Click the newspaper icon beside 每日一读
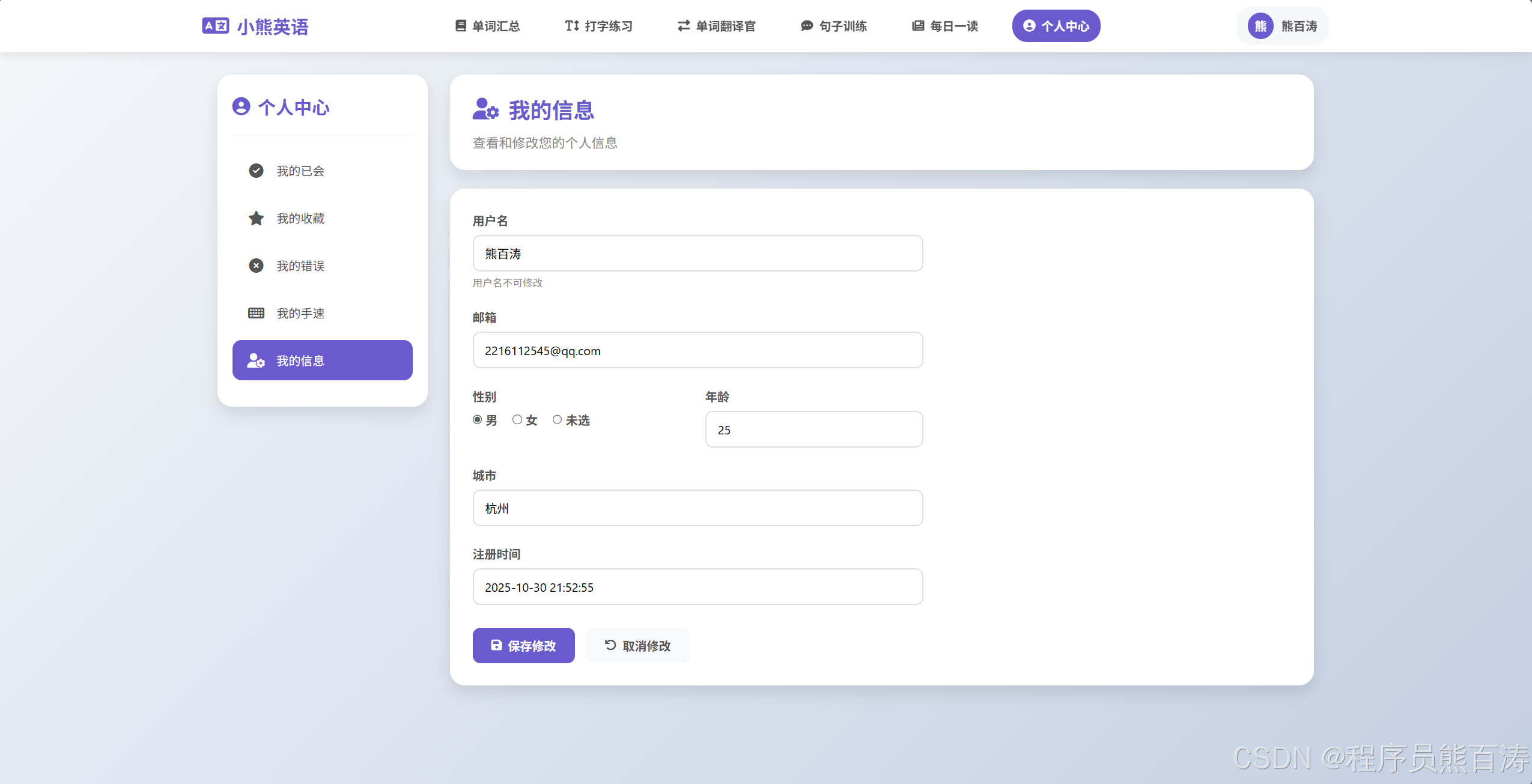 click(x=918, y=26)
